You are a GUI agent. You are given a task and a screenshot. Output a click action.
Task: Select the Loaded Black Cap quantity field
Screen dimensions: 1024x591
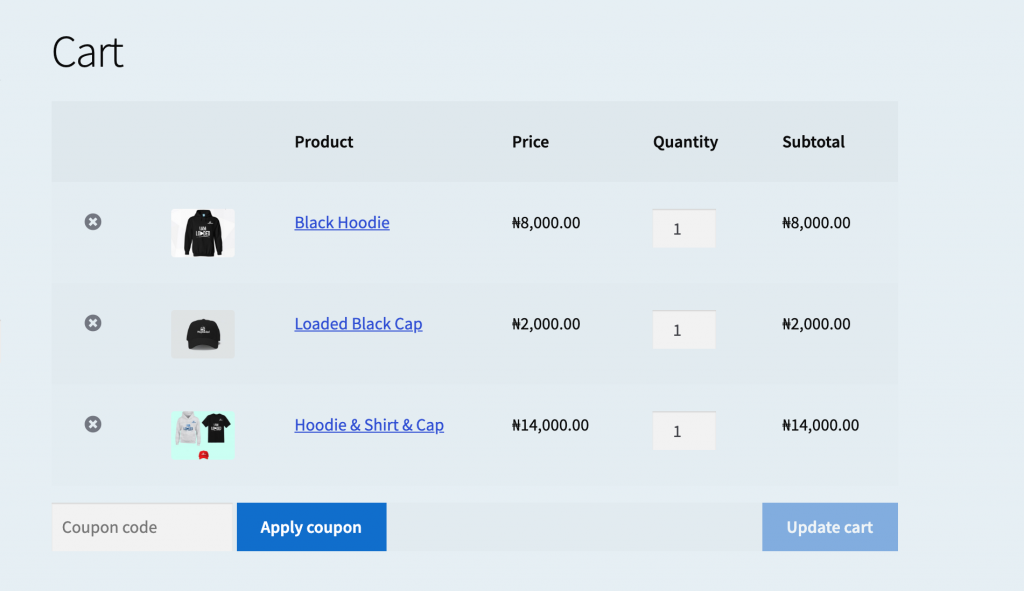(684, 329)
